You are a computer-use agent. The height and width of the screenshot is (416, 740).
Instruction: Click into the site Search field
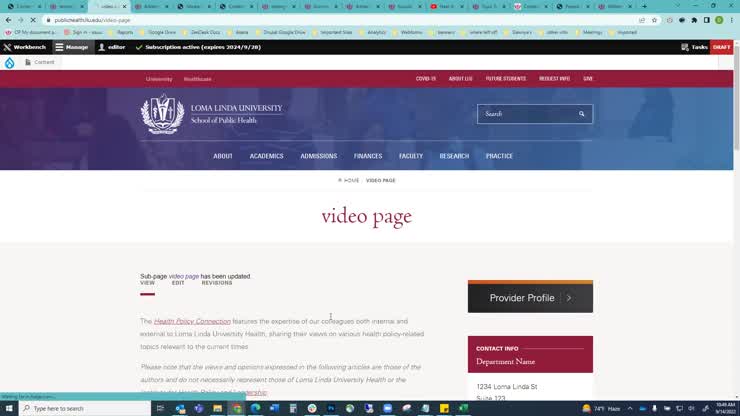point(525,114)
